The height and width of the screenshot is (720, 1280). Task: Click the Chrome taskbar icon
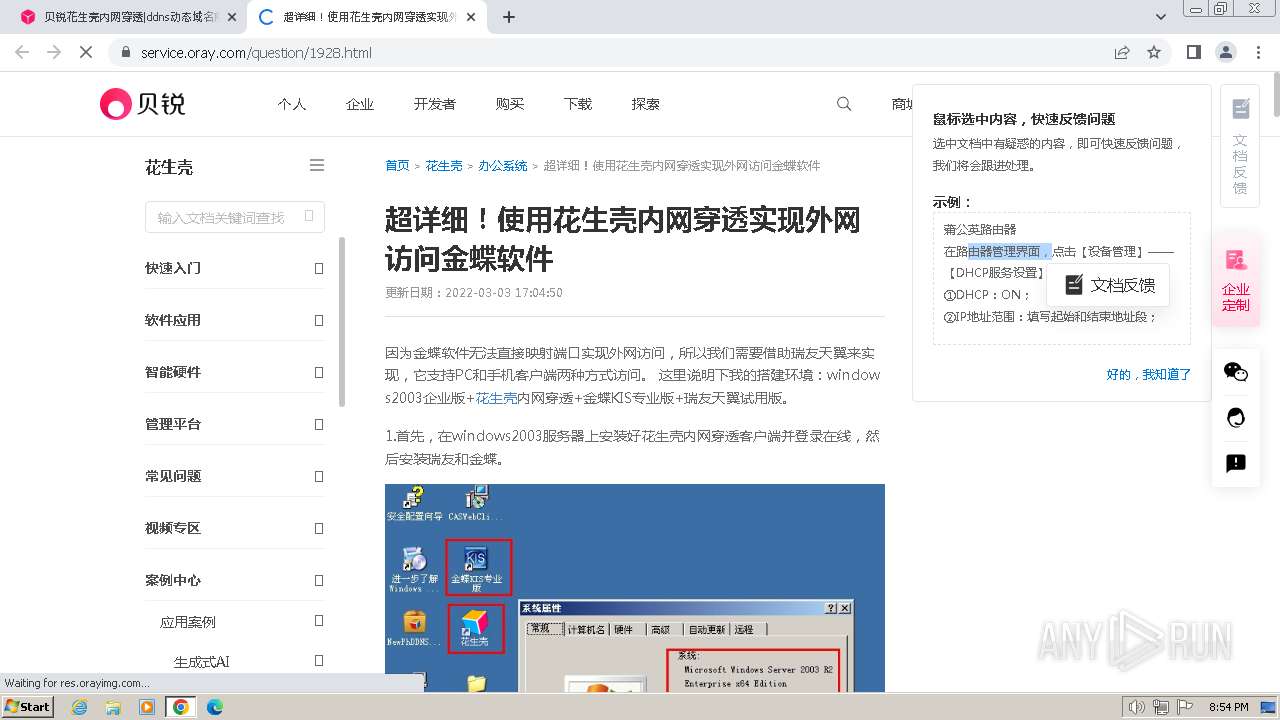(x=181, y=707)
